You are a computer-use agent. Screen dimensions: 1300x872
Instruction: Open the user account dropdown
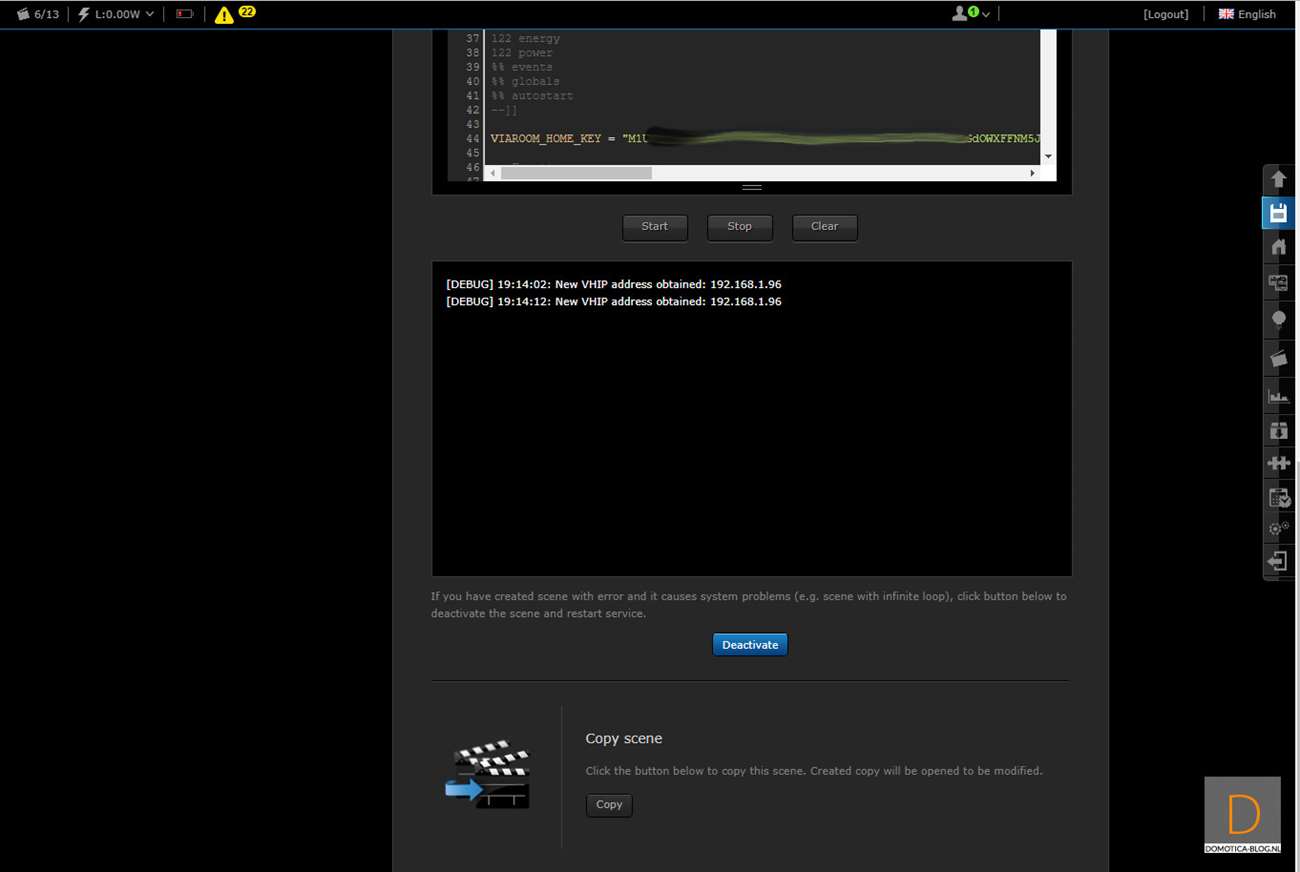click(x=970, y=14)
